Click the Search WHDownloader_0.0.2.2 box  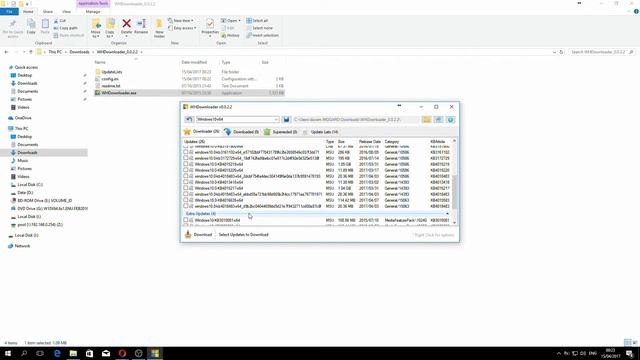[x=601, y=52]
